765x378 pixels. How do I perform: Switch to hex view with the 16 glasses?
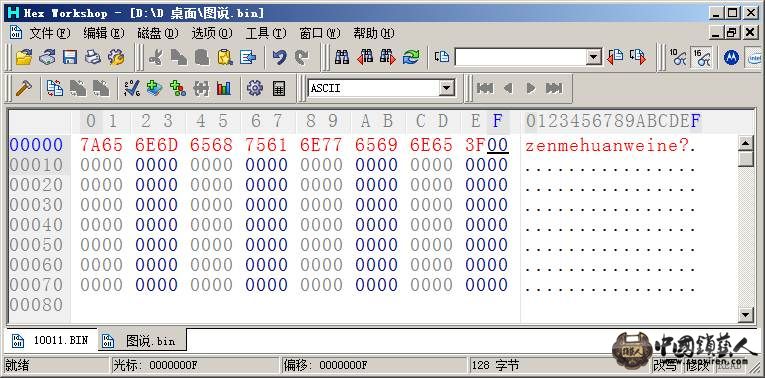pyautogui.click(x=702, y=58)
